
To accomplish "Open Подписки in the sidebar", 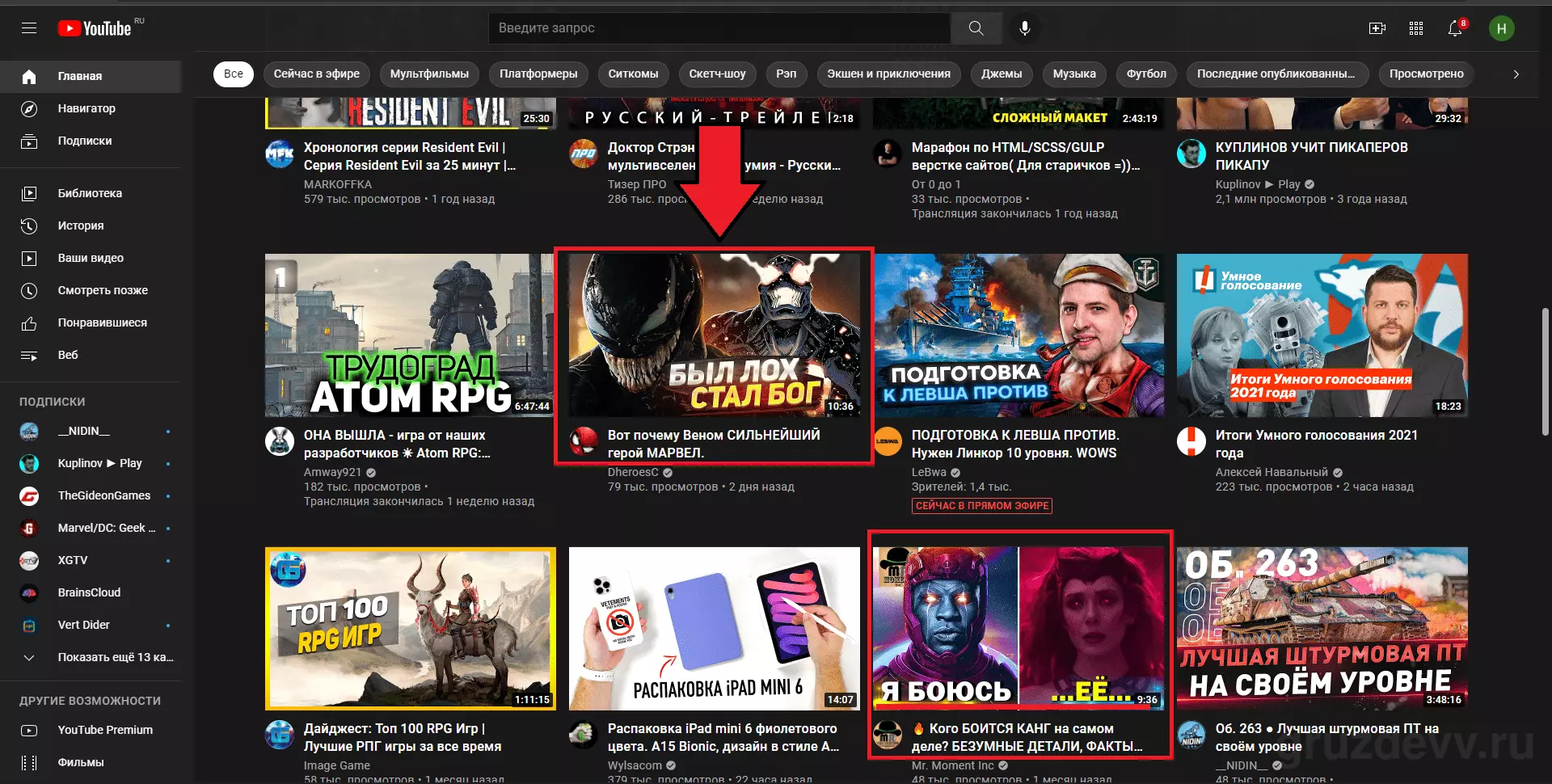I will (91, 141).
